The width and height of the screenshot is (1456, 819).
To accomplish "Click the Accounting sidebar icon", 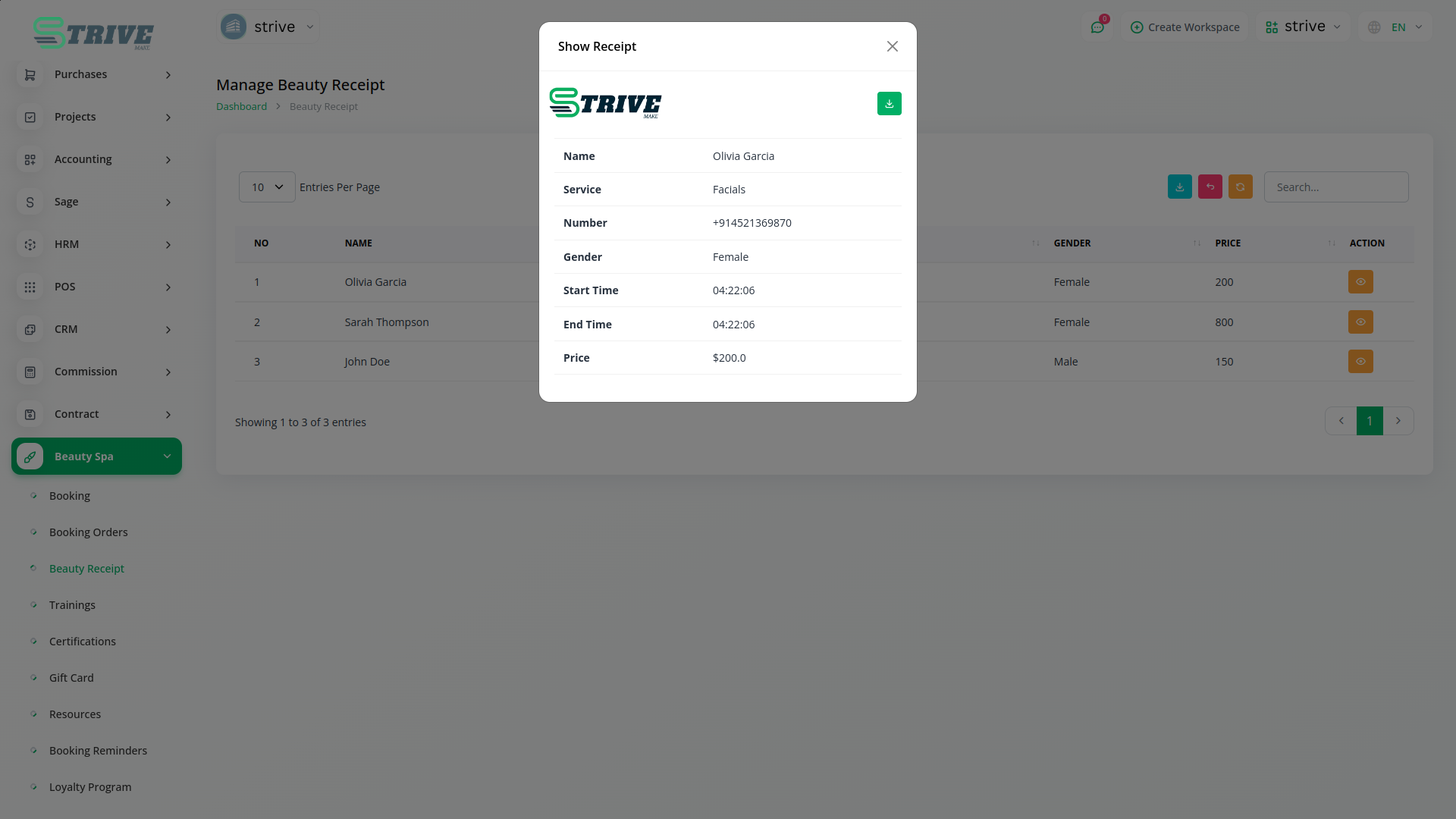I will [x=30, y=160].
